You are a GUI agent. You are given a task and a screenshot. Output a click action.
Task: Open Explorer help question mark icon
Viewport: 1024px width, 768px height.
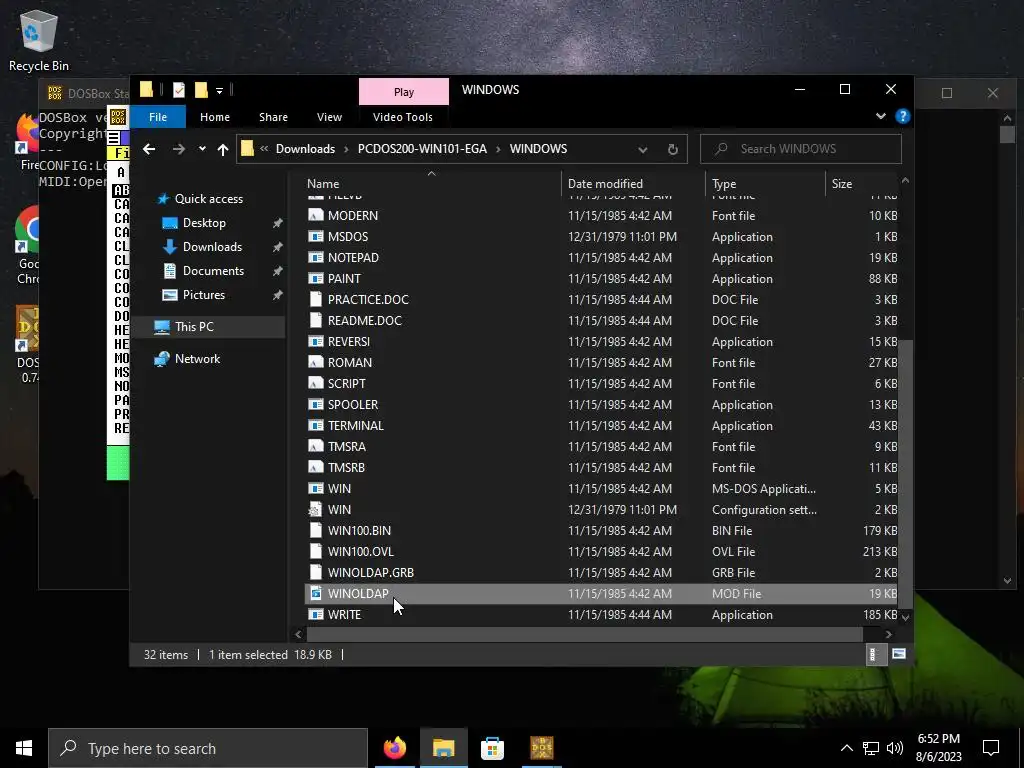pos(903,116)
